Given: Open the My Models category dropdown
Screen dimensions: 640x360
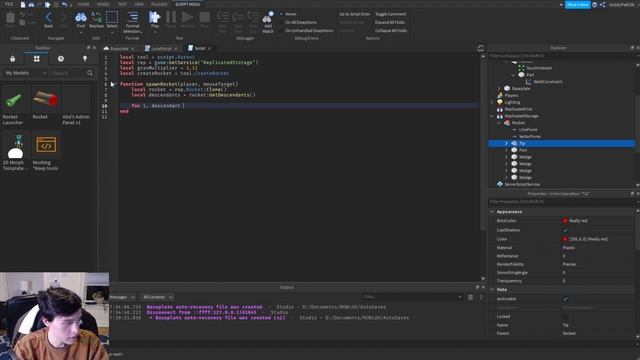Looking at the screenshot, I should coord(25,73).
